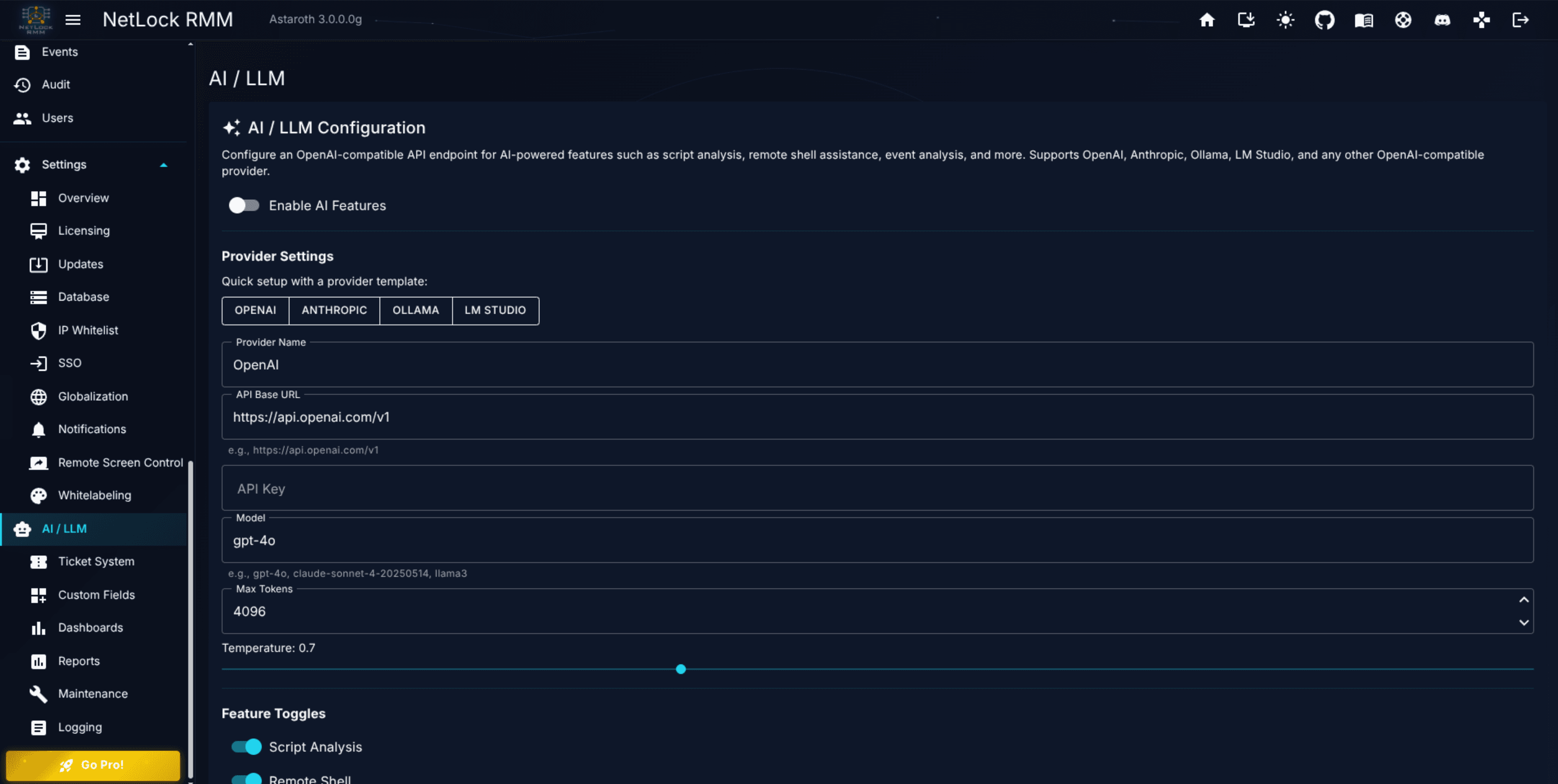Click the sidebar scrollbar
The width and height of the screenshot is (1558, 784).
[191, 619]
